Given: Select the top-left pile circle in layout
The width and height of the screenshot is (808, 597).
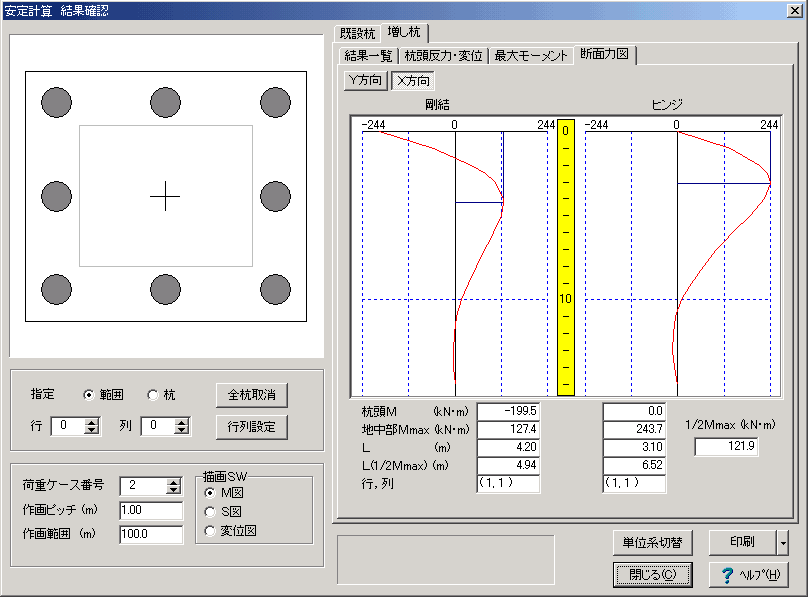Looking at the screenshot, I should coord(56,103).
